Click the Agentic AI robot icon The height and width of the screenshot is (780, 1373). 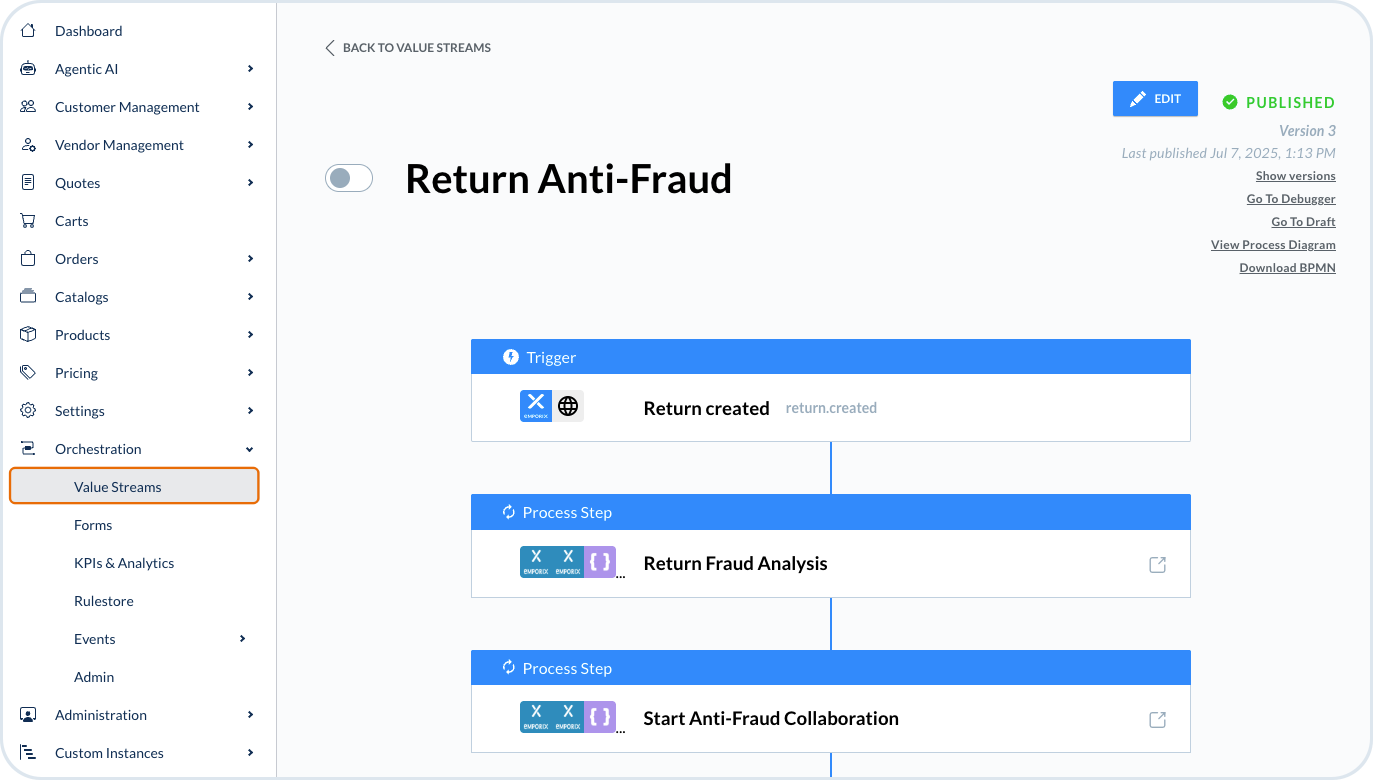pyautogui.click(x=28, y=69)
